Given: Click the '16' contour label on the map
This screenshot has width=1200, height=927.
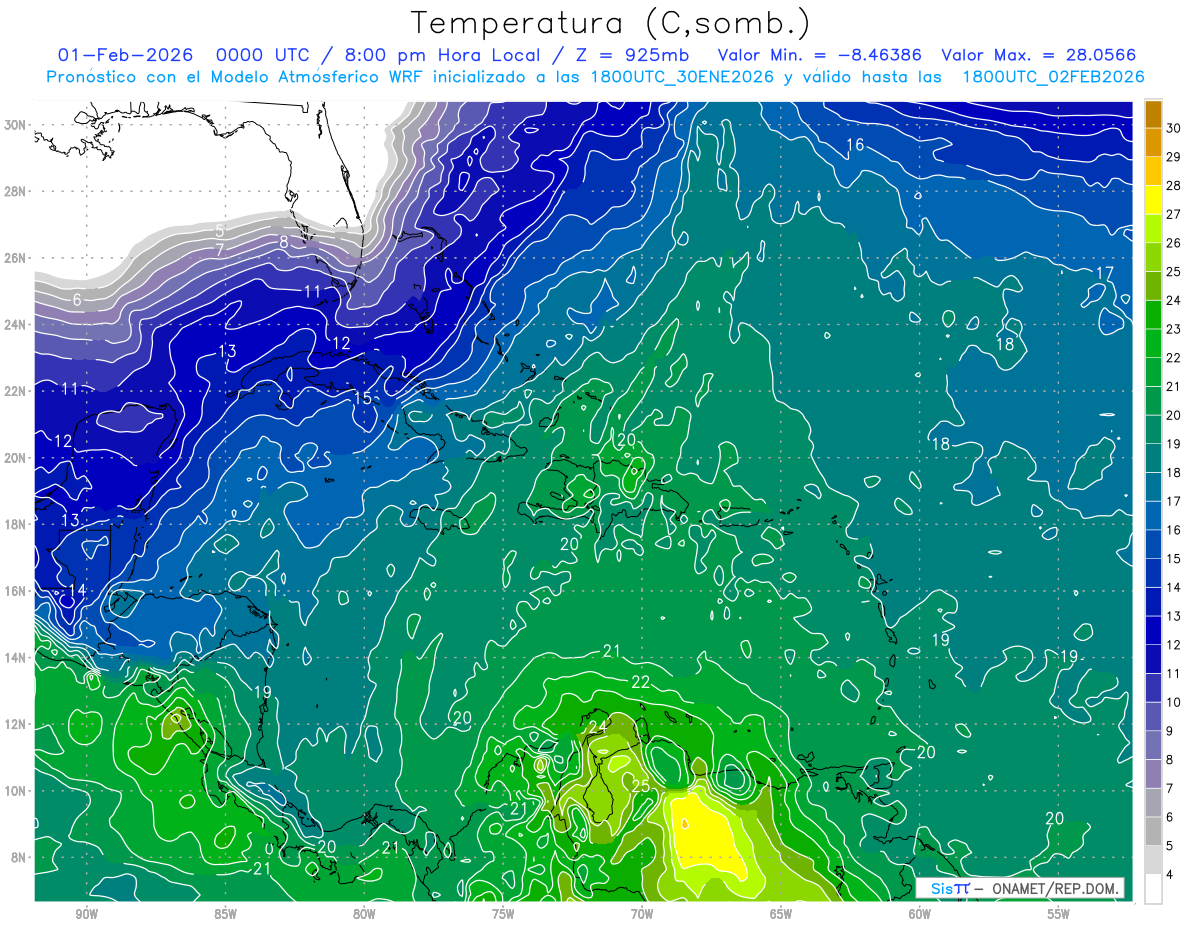Looking at the screenshot, I should [x=855, y=145].
